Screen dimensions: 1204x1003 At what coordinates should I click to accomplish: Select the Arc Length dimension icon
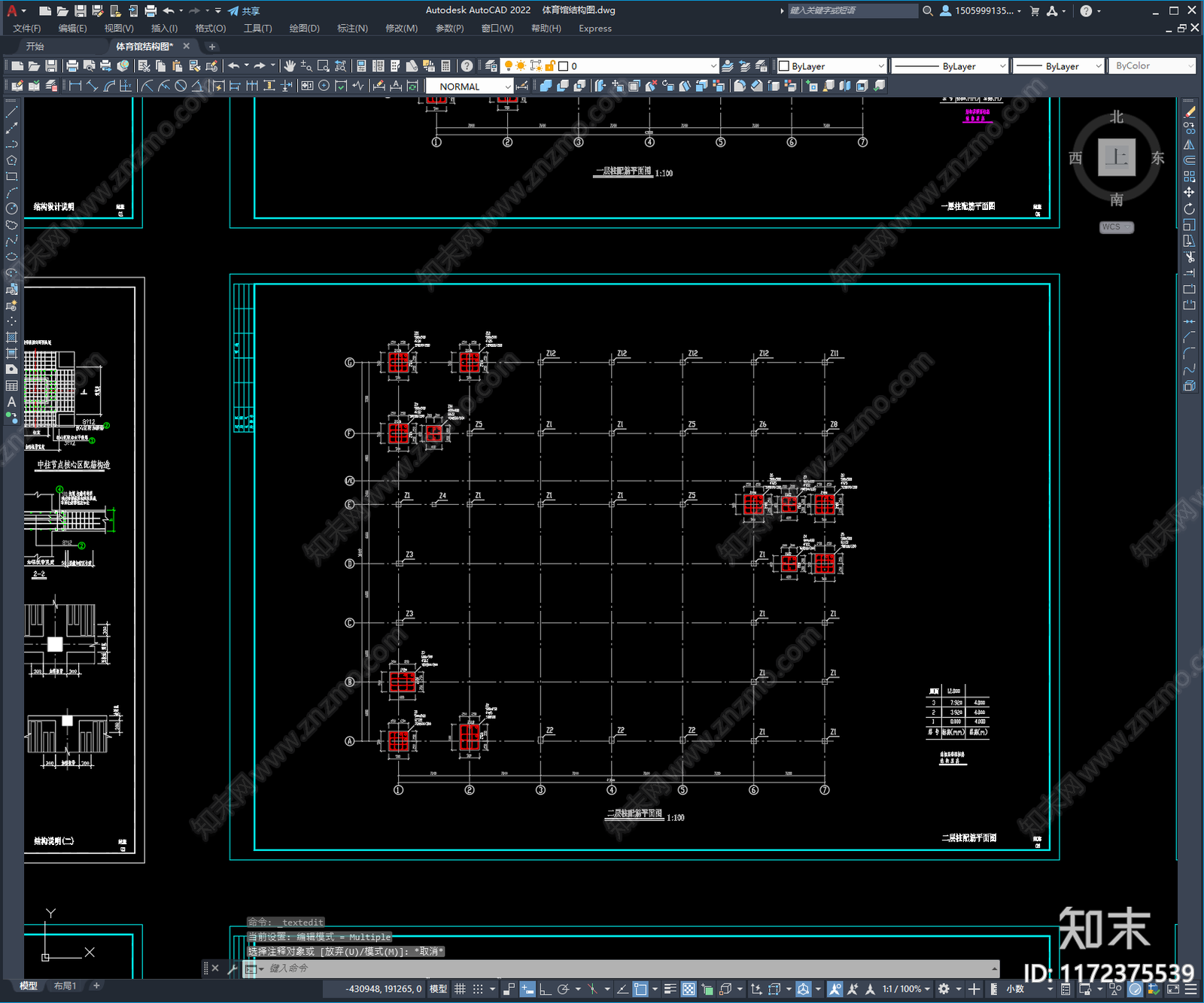[x=109, y=86]
